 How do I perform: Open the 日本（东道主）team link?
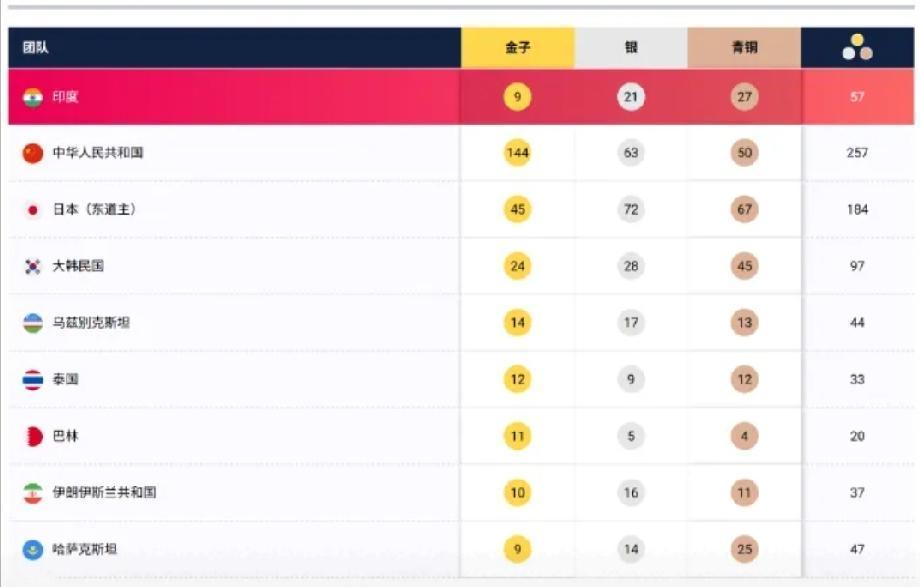tap(94, 210)
